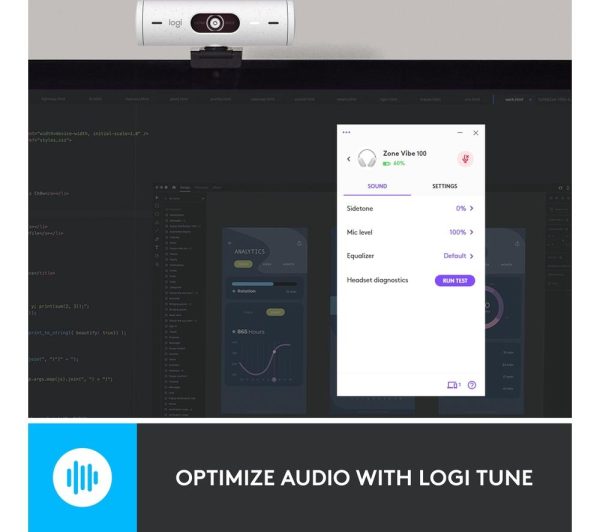Minimize the Logi Tune window
600x532 pixels.
460,132
